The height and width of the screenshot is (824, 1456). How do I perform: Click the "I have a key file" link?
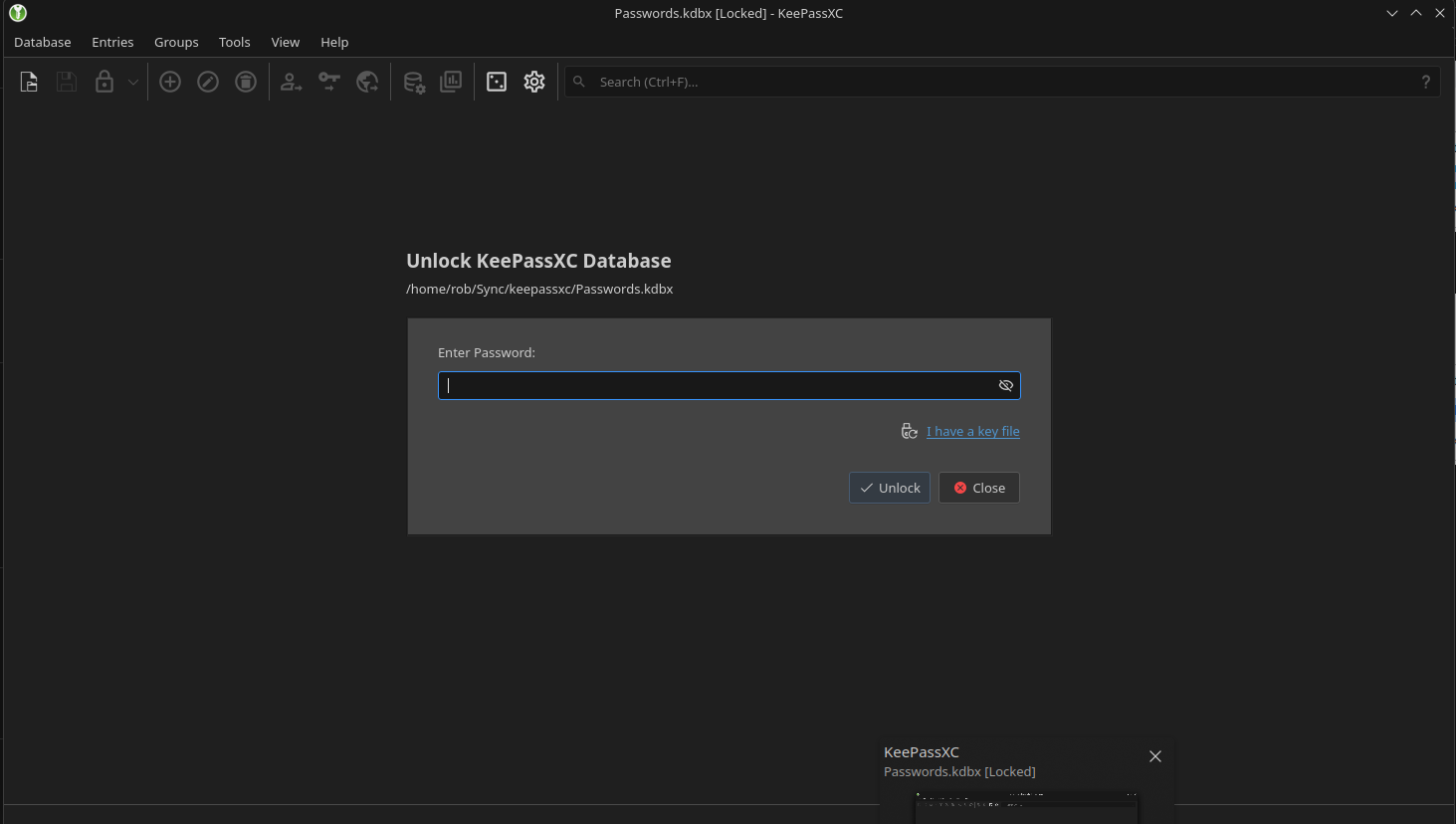[972, 431]
